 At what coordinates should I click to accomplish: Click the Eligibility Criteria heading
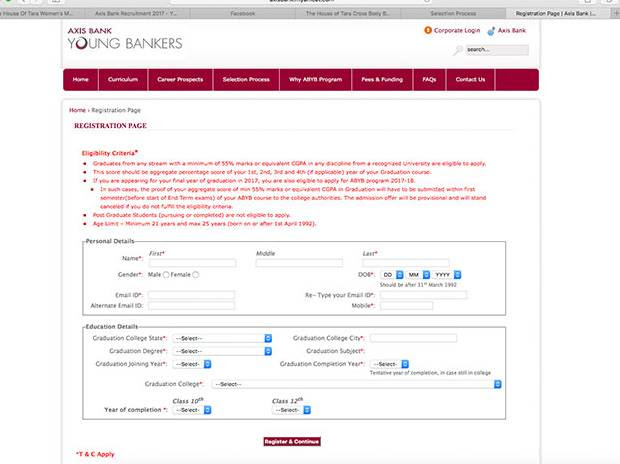(110, 153)
